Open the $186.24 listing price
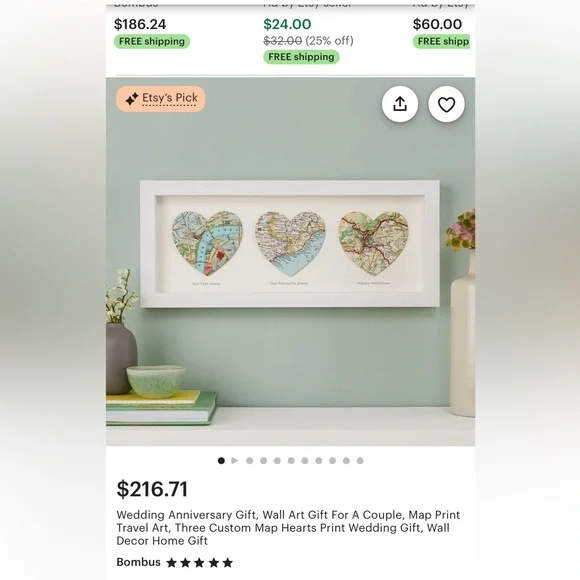Screen dimensions: 580x580 point(140,24)
